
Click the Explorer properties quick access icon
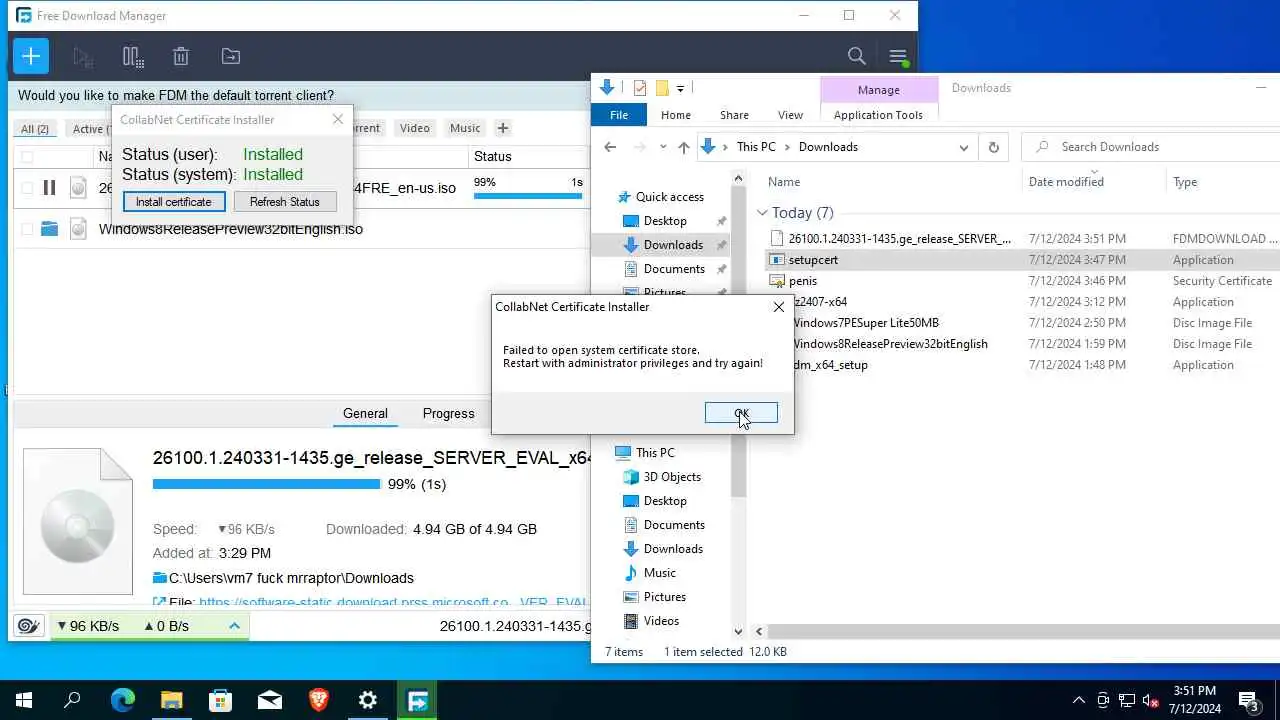pyautogui.click(x=640, y=88)
